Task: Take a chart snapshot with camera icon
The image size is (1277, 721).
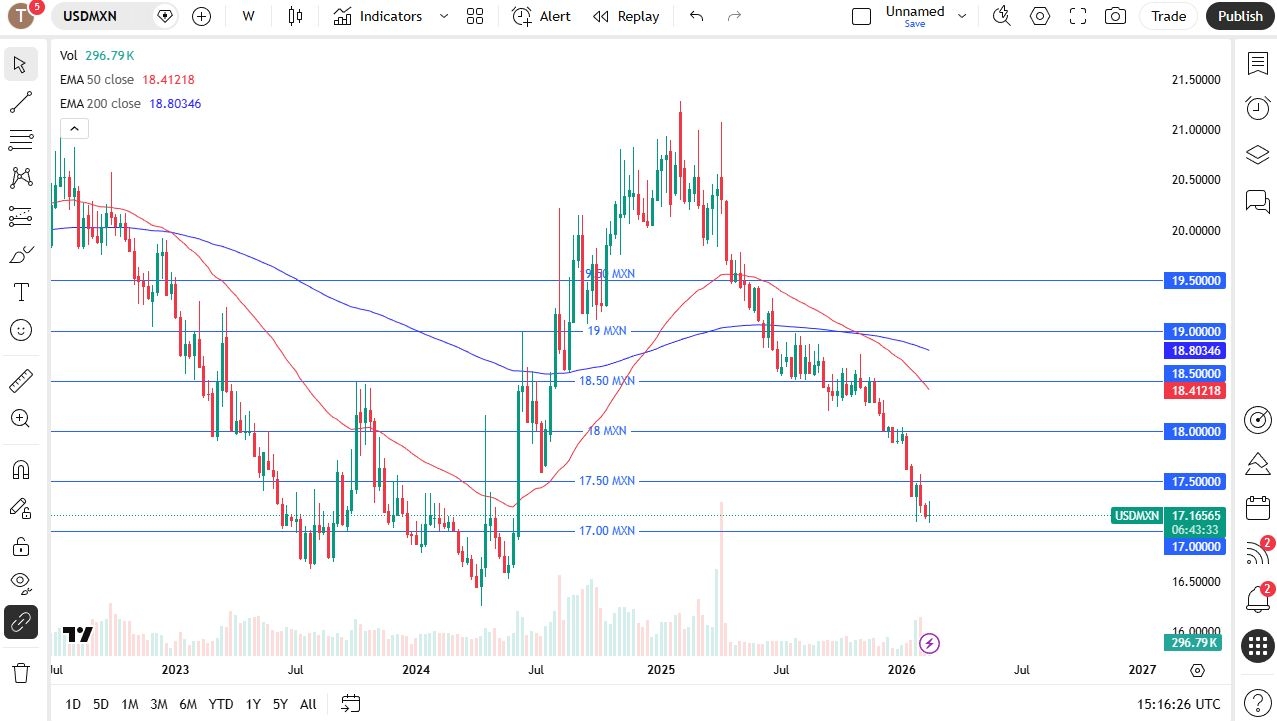Action: coord(1115,16)
